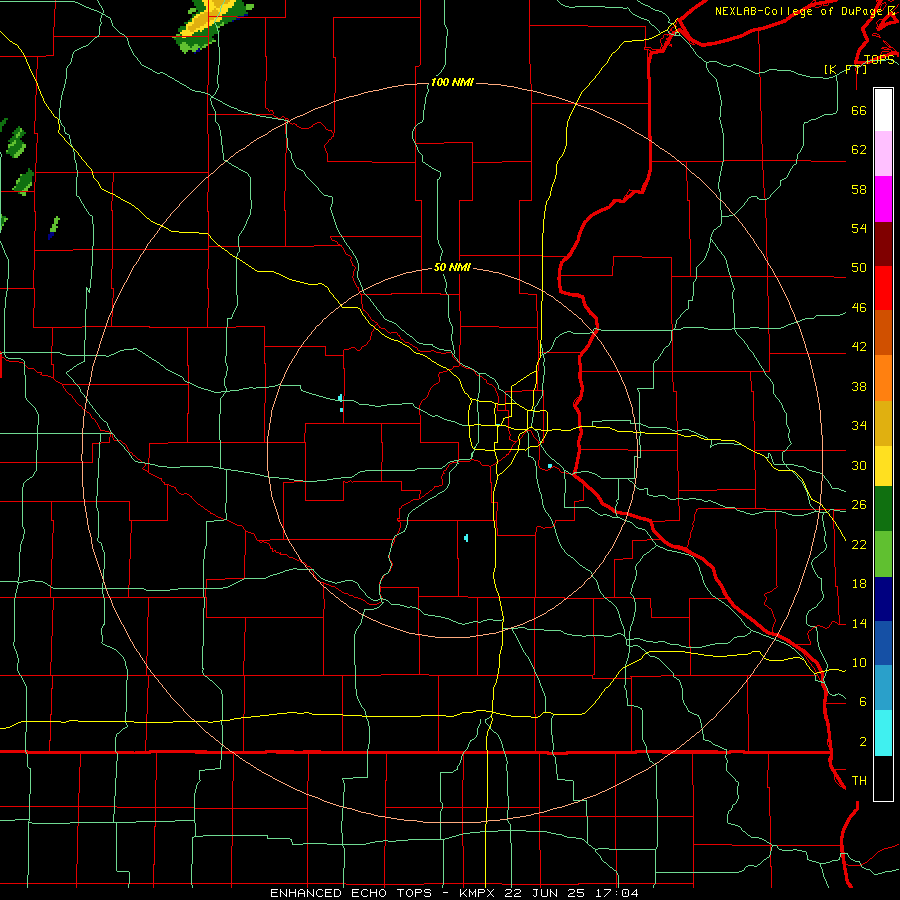Select the navy blue legend swatch

click(x=883, y=599)
